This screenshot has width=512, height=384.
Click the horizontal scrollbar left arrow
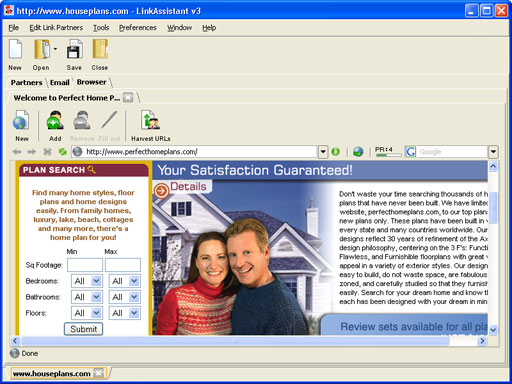15,341
